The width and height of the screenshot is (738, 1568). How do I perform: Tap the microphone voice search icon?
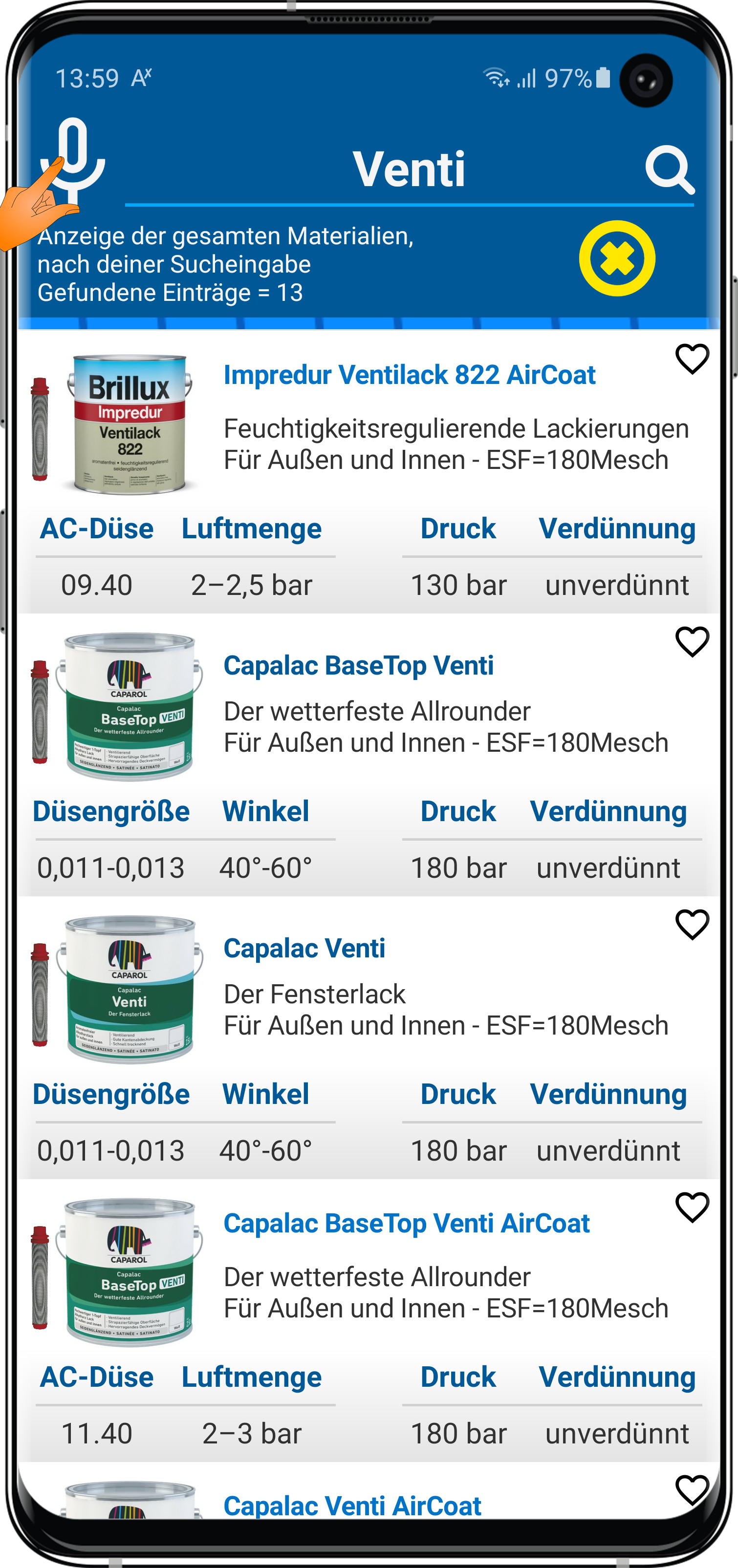click(73, 159)
